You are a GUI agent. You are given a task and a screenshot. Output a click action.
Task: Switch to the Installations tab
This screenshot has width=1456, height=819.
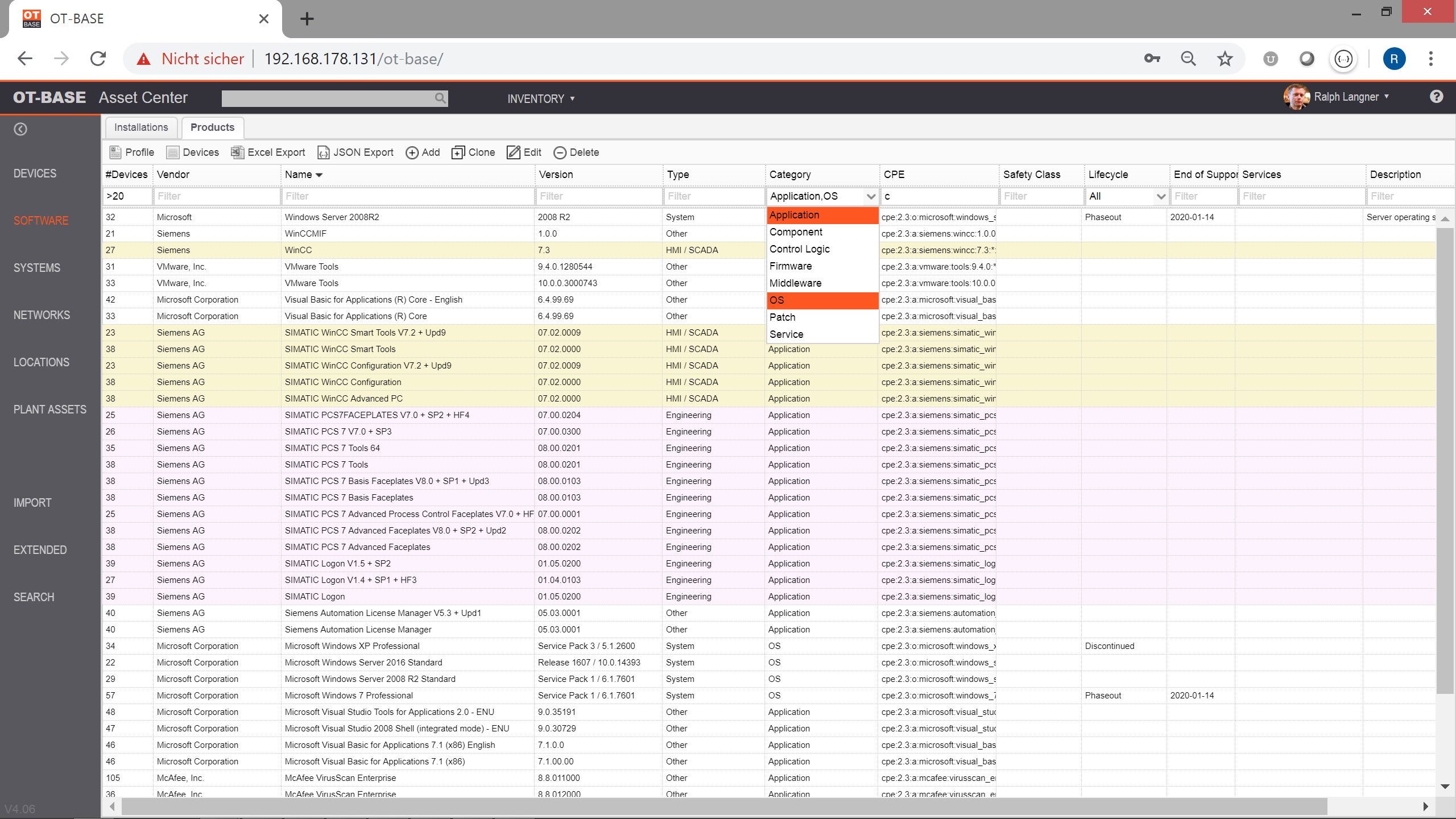click(x=140, y=127)
